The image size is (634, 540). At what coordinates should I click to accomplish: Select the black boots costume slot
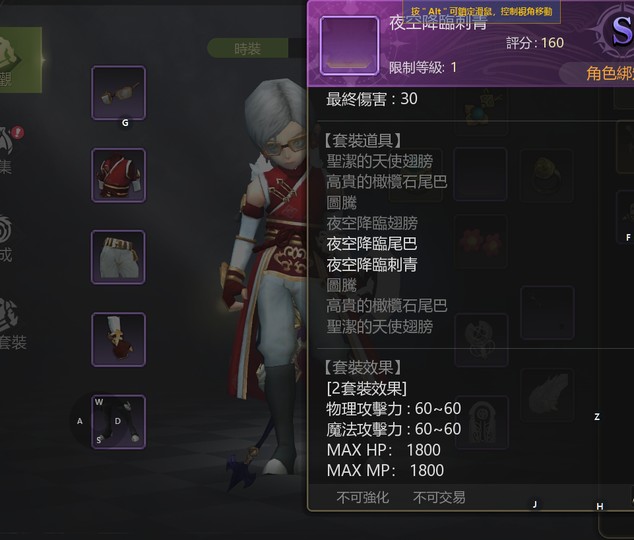[118, 422]
